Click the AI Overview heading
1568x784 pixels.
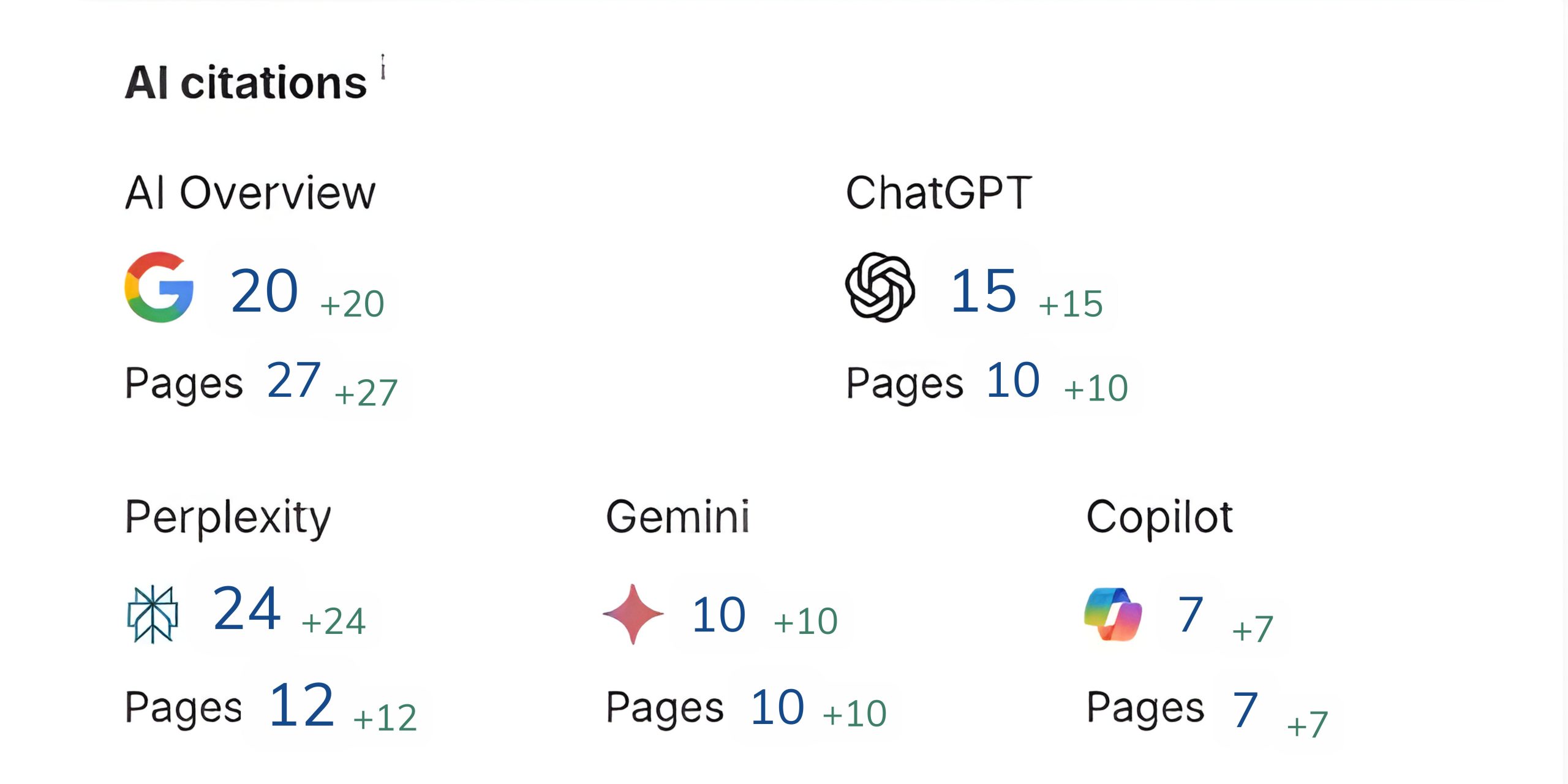pyautogui.click(x=250, y=193)
